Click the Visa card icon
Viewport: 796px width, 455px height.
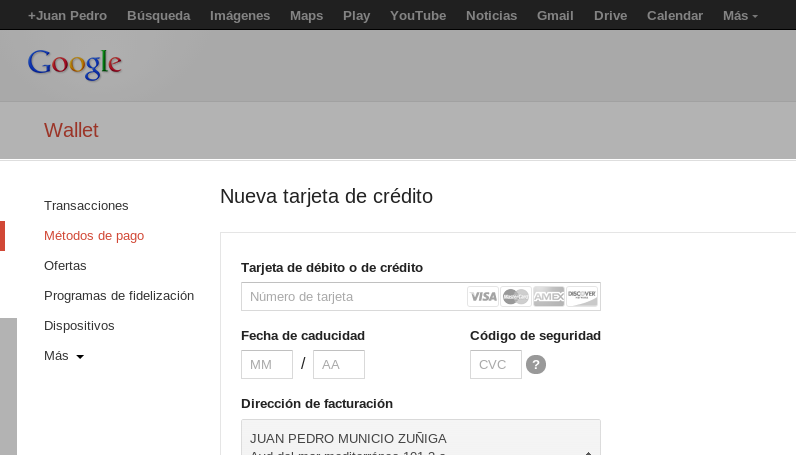point(483,297)
